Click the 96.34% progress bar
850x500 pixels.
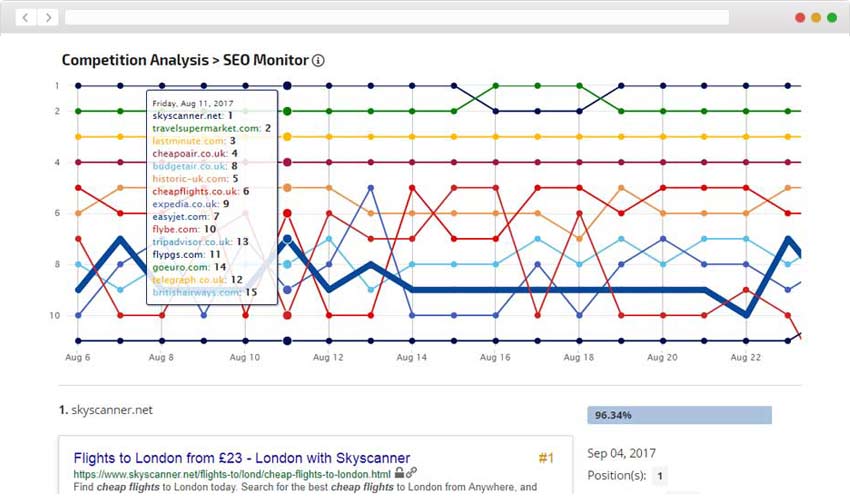tap(679, 415)
